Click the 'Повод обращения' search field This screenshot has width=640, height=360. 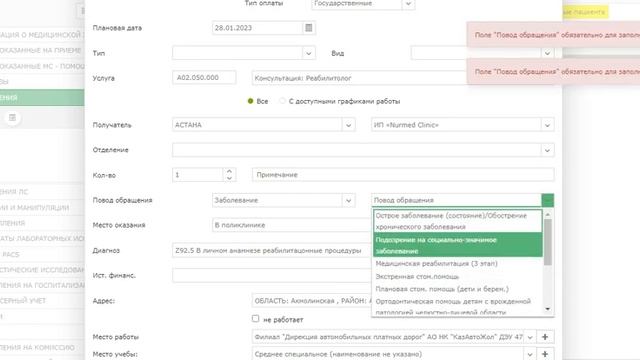click(x=456, y=200)
